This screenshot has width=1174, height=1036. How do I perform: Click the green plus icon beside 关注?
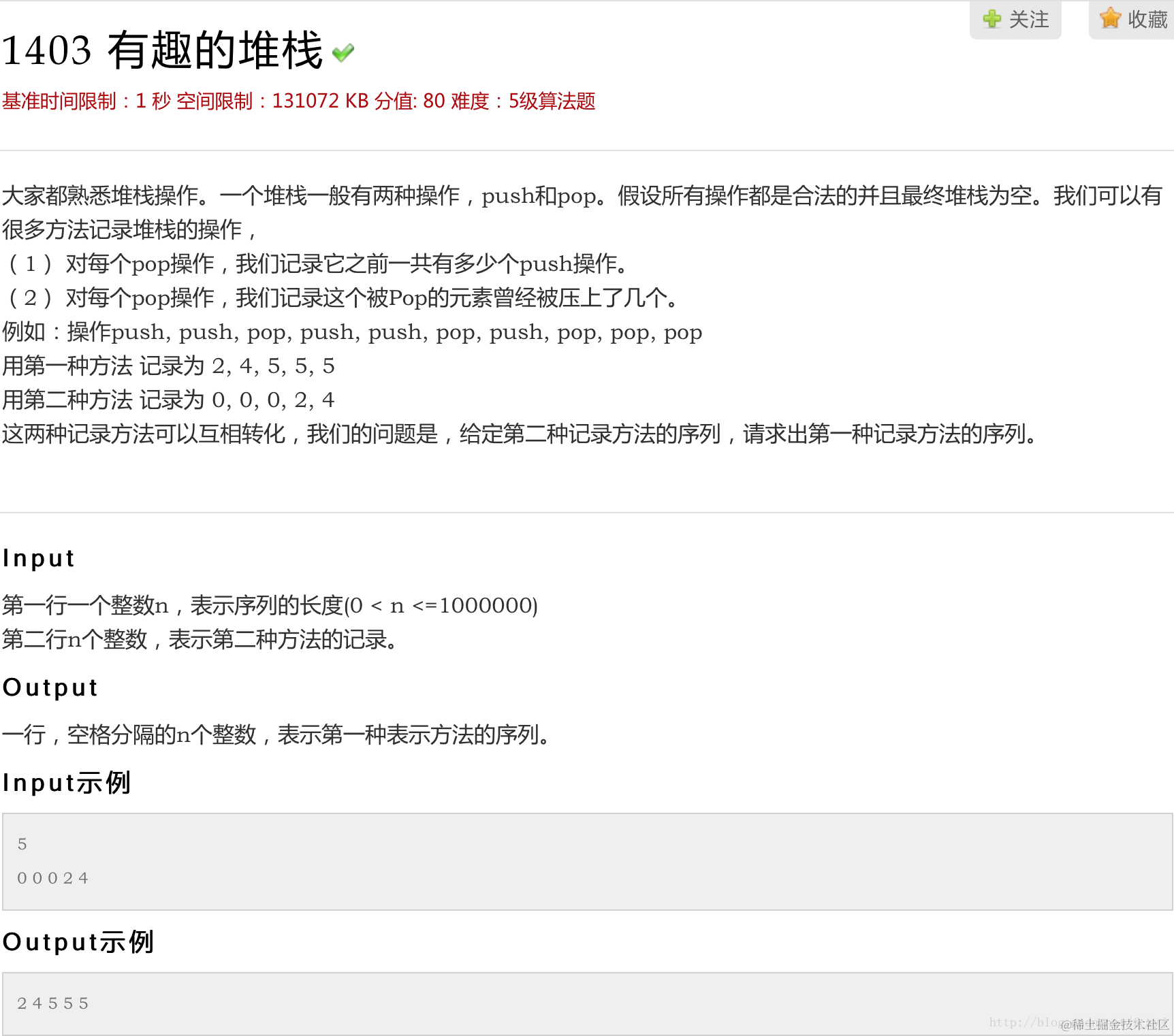(x=992, y=18)
